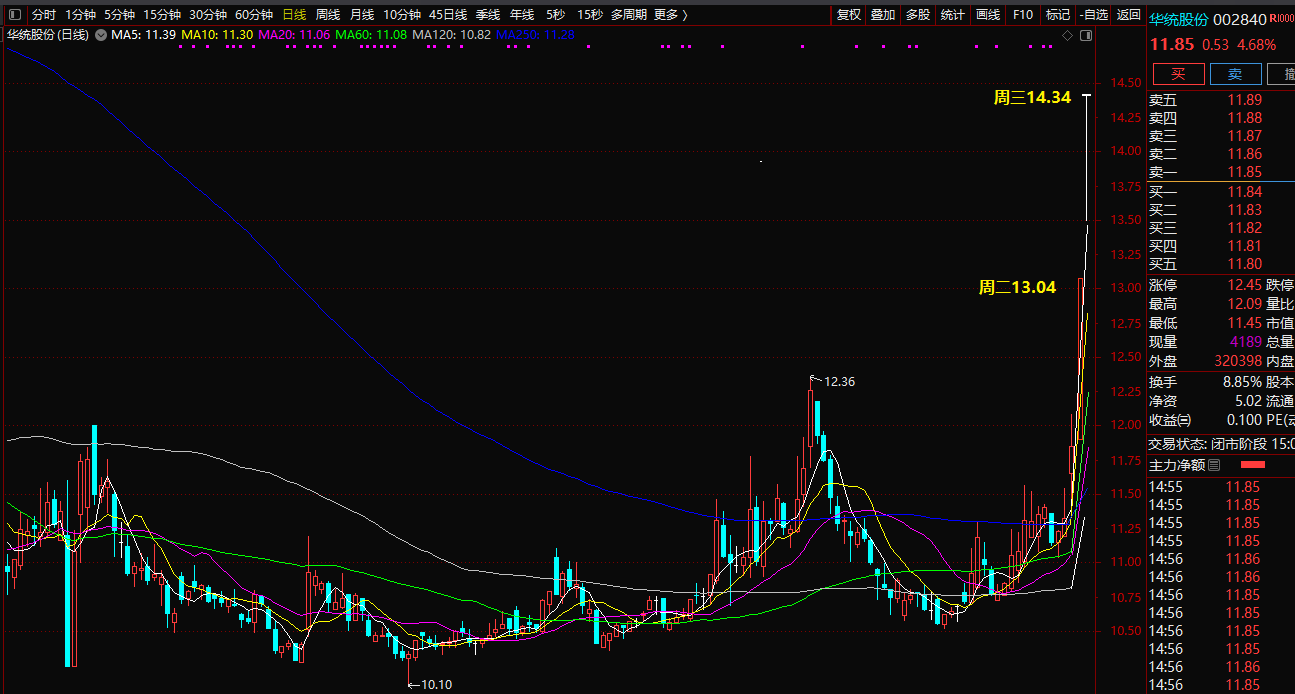Select the 60分钟 period
Viewport: 1295px width, 694px height.
(254, 15)
